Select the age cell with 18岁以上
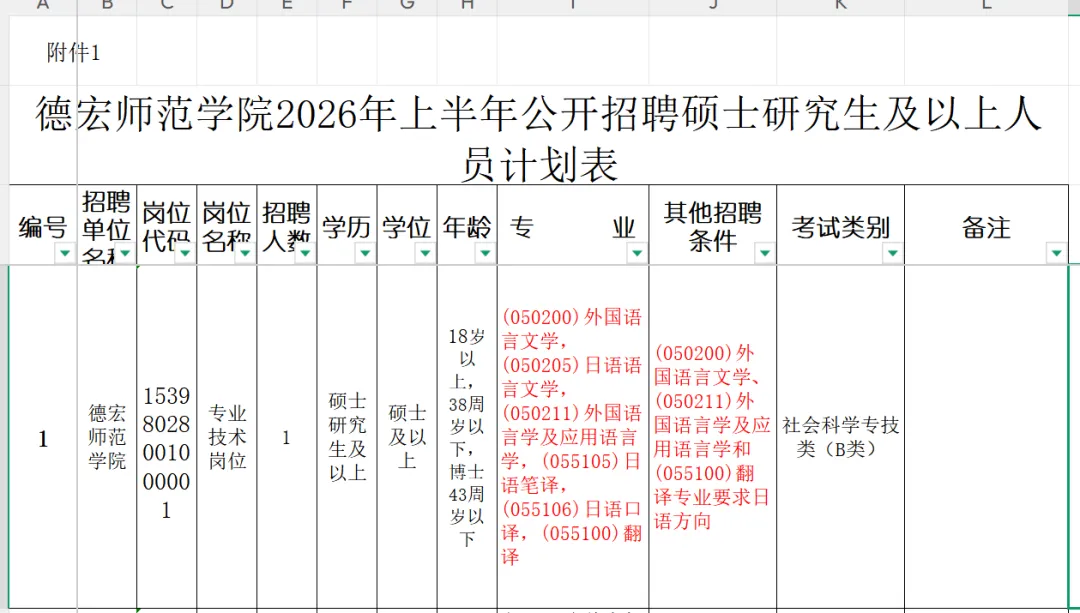The width and height of the screenshot is (1080, 613). coord(466,437)
